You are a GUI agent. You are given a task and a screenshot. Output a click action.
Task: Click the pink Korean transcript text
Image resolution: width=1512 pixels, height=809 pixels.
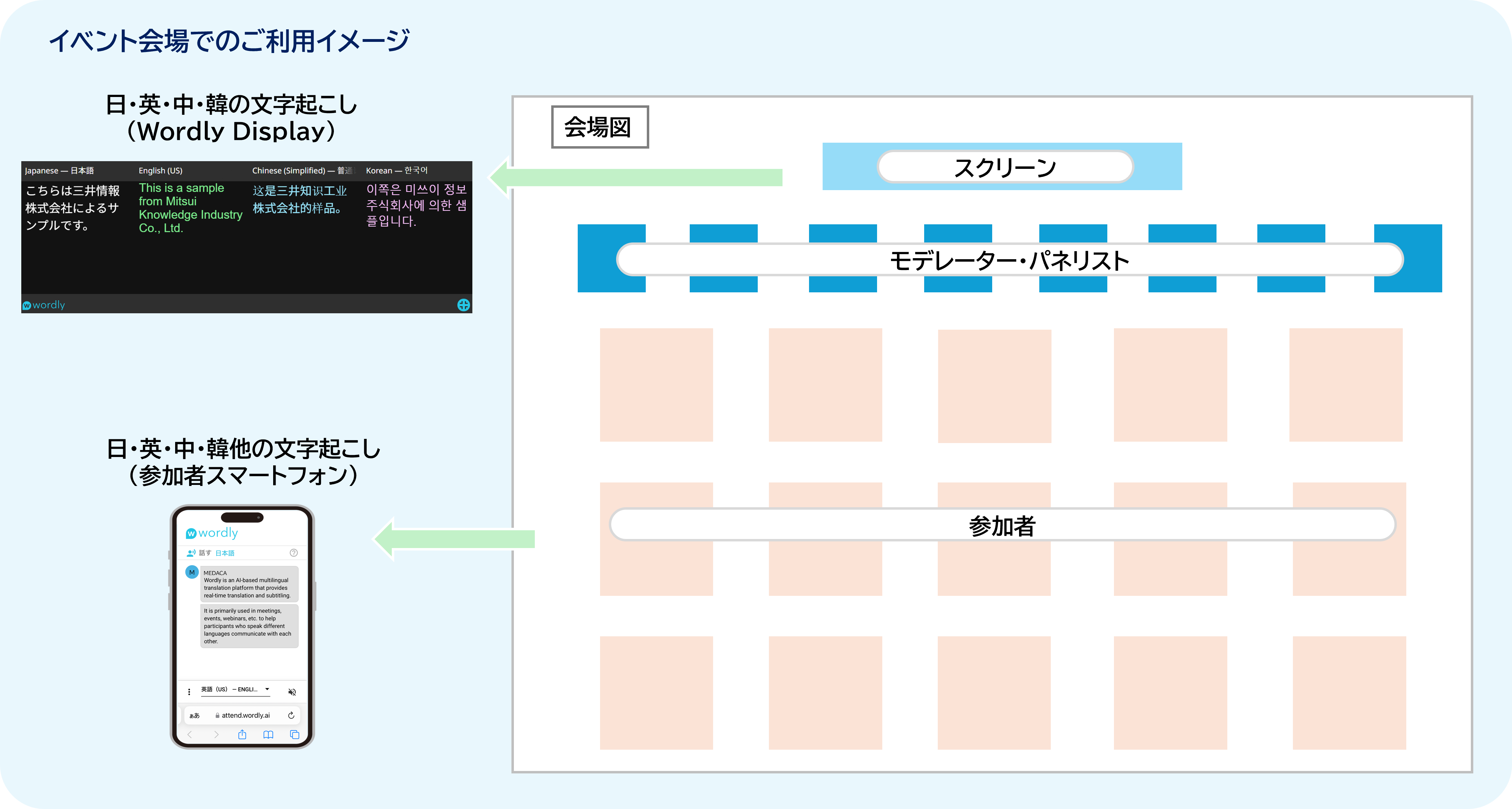tap(416, 205)
